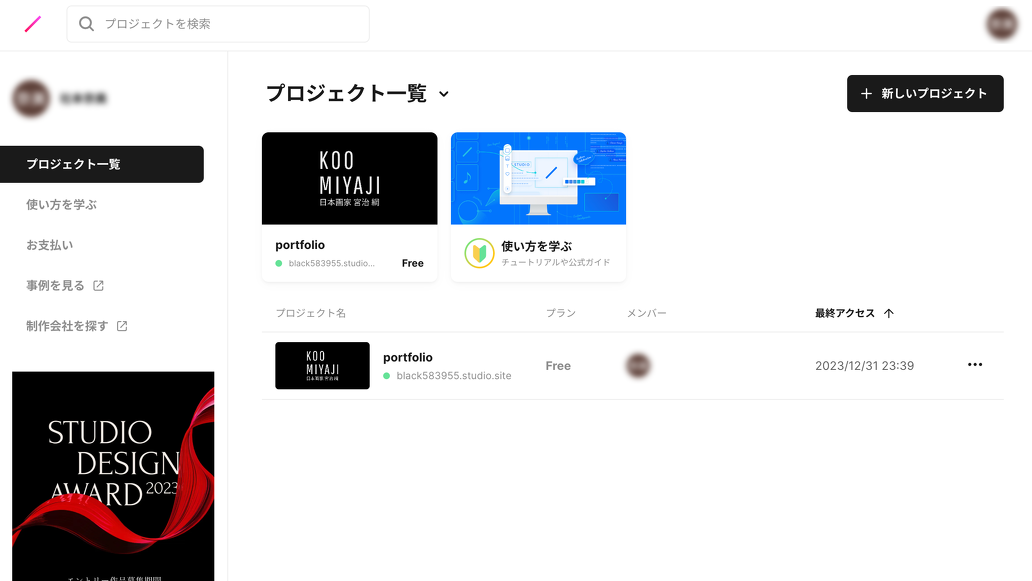The width and height of the screenshot is (1032, 581).
Task: Select プロジェクト一覧 in the sidebar
Action: (102, 164)
